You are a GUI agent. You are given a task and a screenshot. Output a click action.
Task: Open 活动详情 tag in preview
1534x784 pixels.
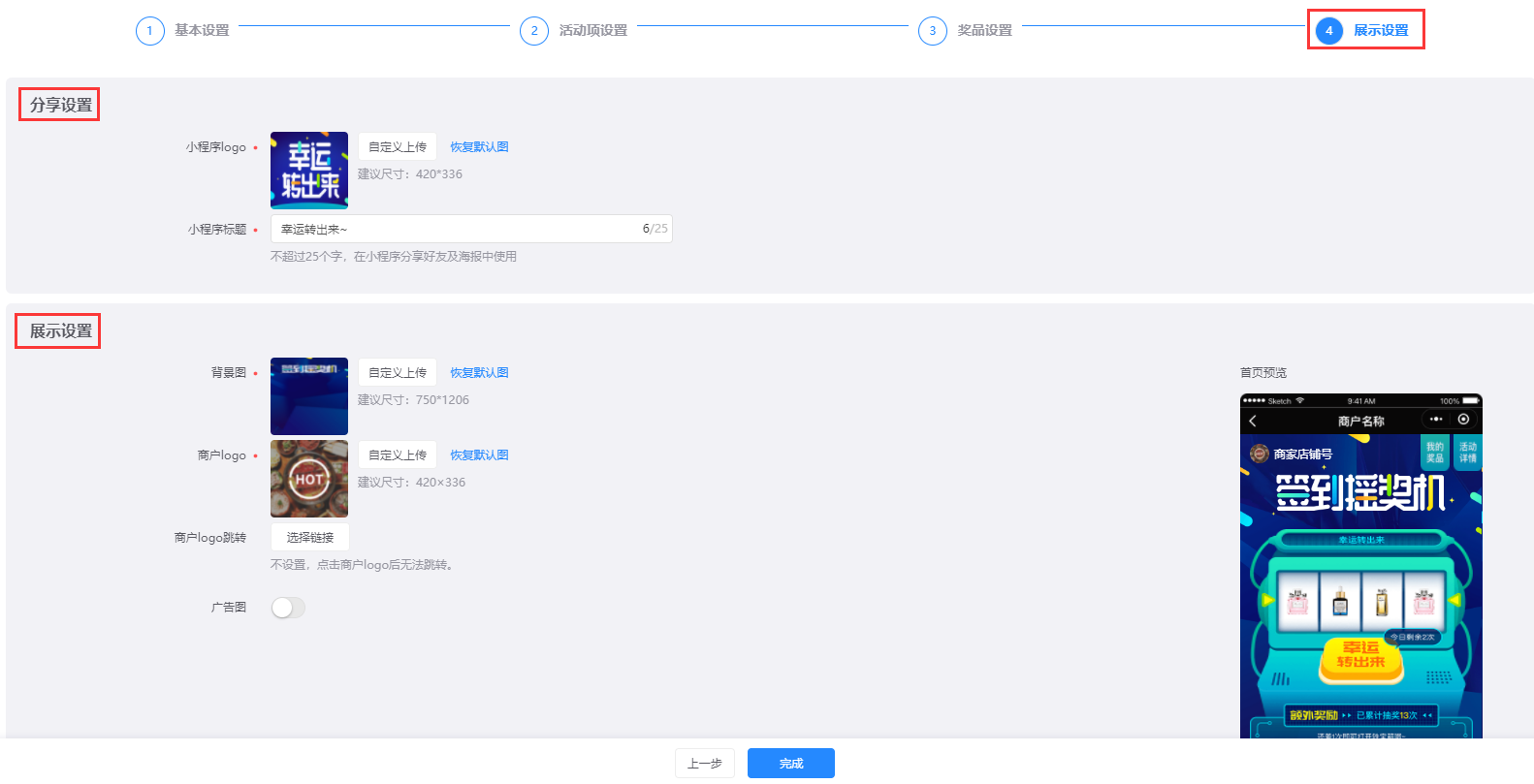[x=1467, y=453]
